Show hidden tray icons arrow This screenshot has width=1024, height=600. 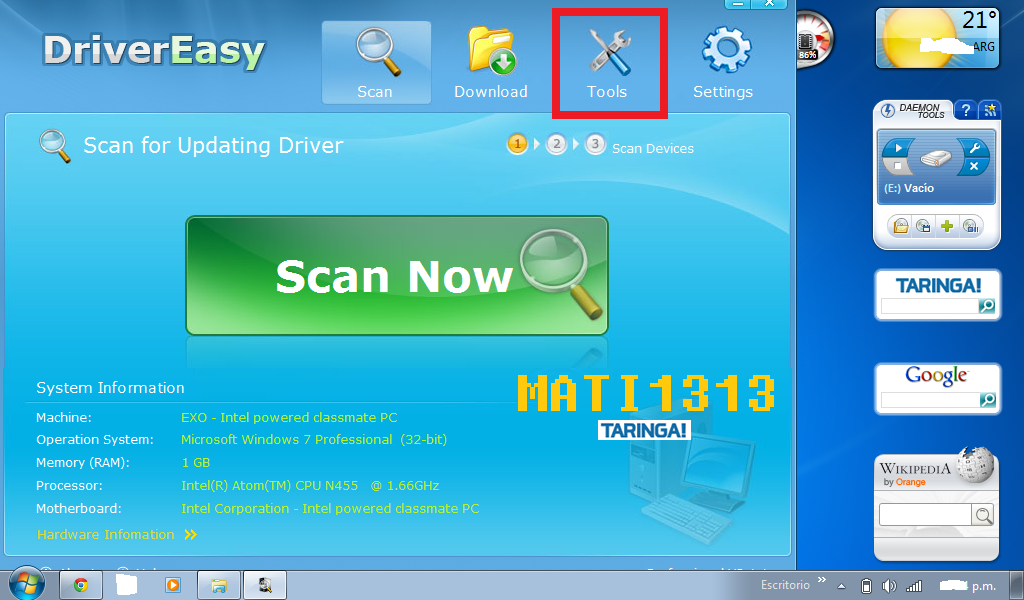pyautogui.click(x=841, y=586)
